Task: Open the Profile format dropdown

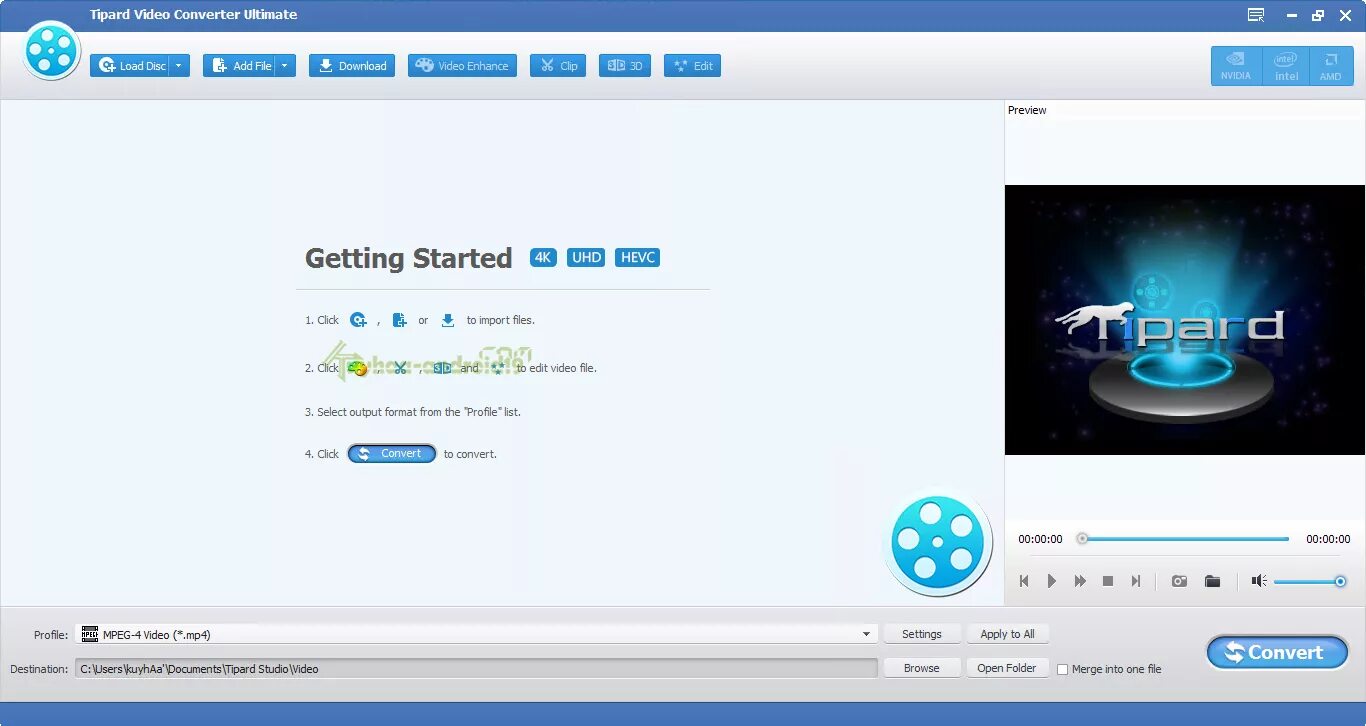Action: (866, 633)
